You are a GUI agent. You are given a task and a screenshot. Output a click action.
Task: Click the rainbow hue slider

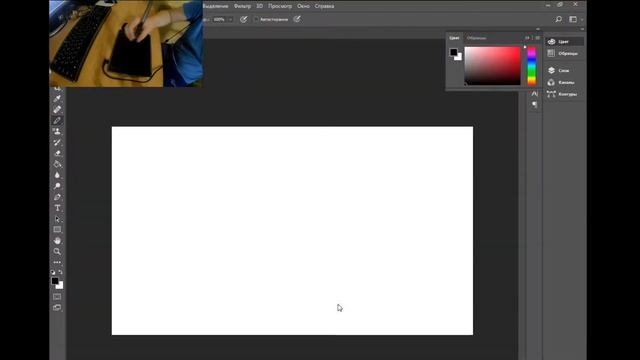[531, 66]
